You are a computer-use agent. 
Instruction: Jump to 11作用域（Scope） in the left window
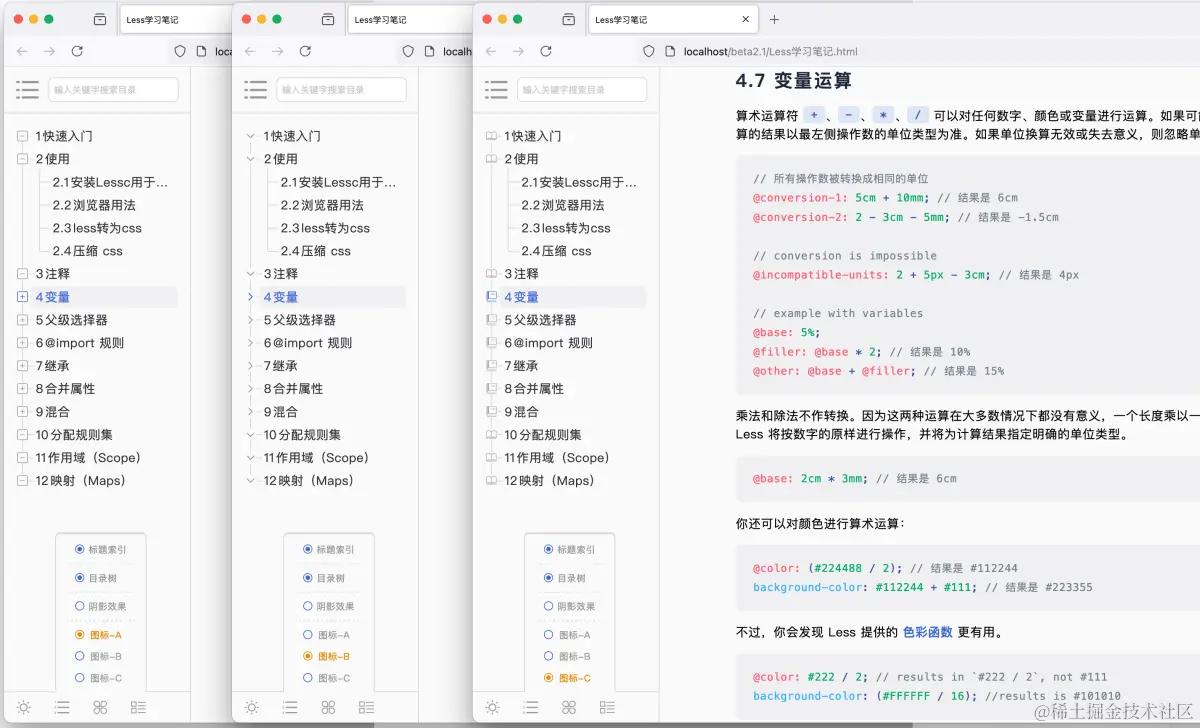click(88, 458)
